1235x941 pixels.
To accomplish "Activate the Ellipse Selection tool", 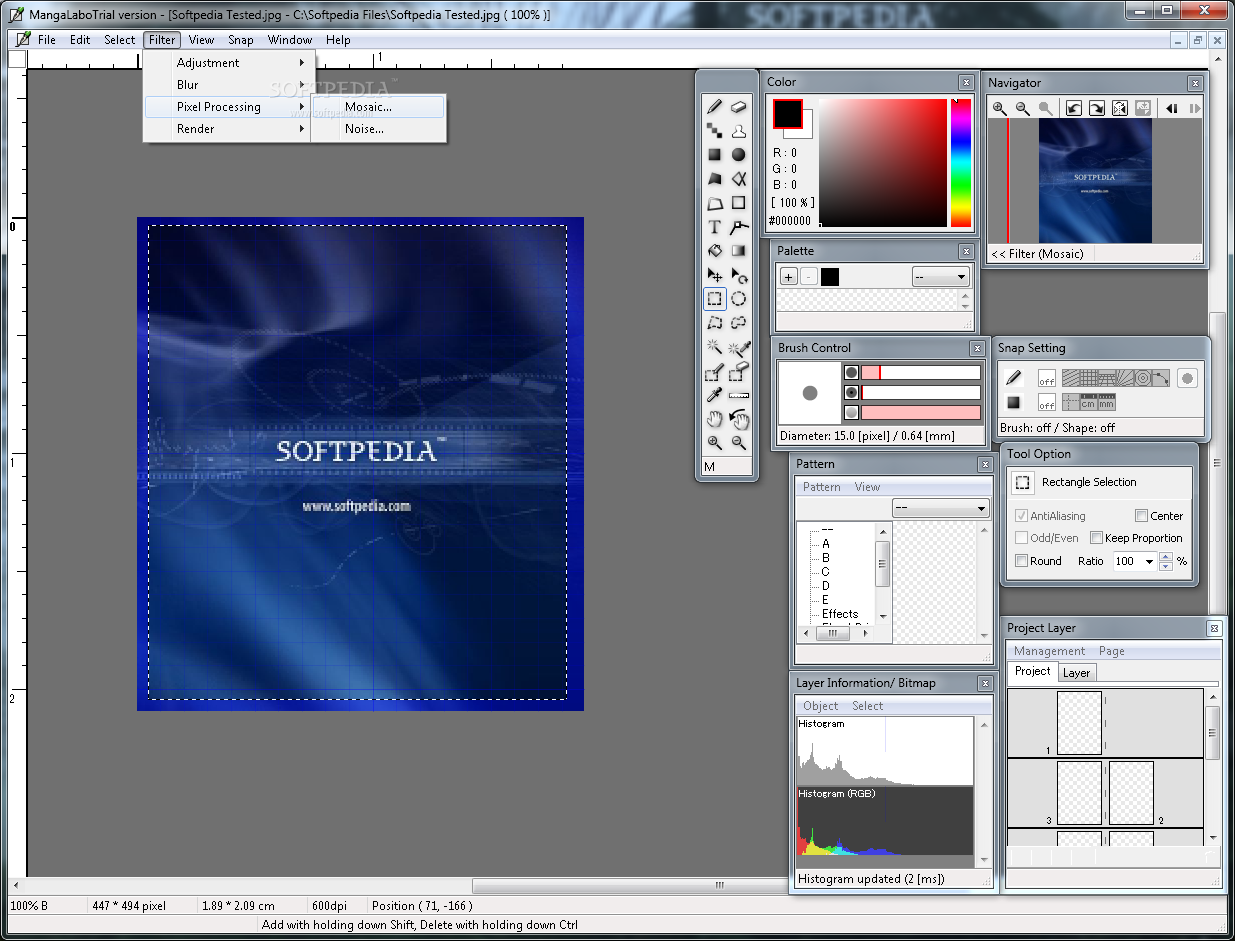I will (x=738, y=299).
